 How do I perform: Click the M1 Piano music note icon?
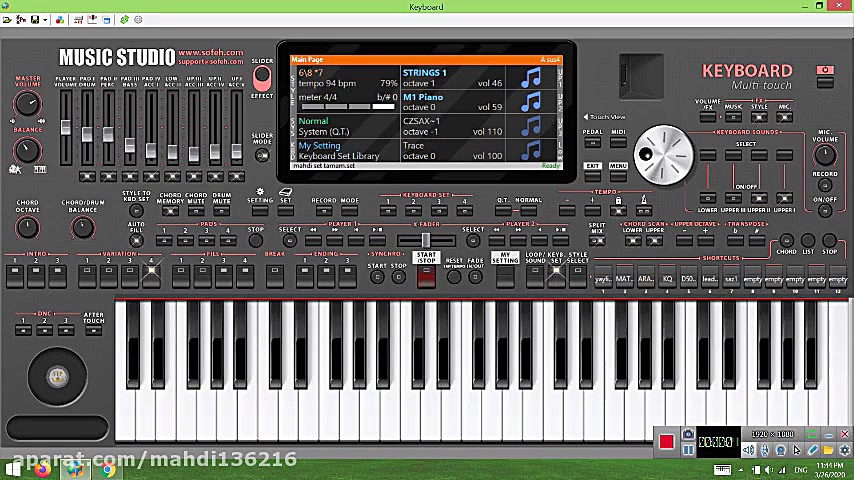531,102
